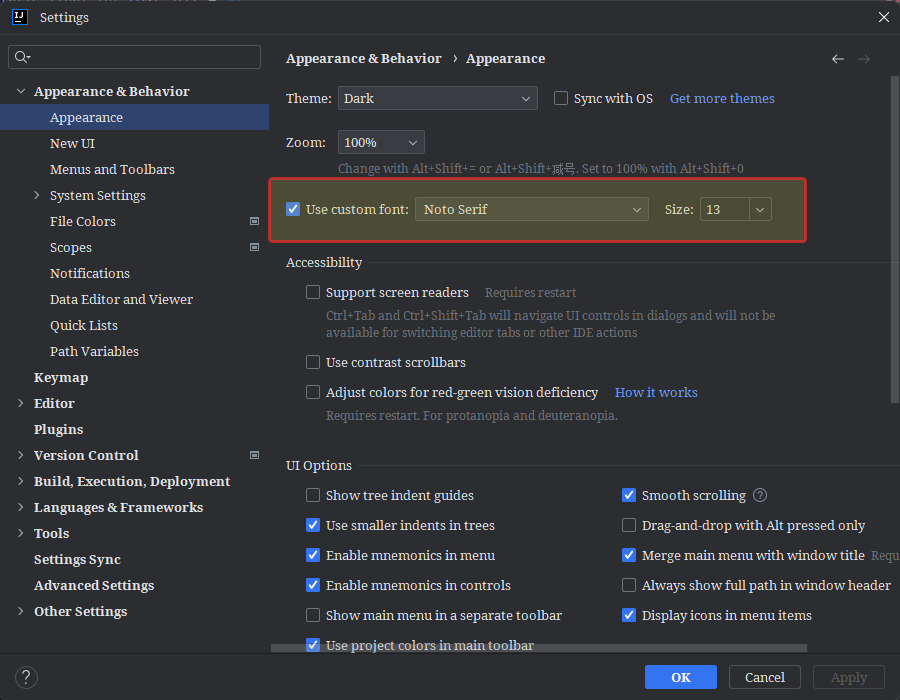Open the Zoom level dropdown

(381, 143)
